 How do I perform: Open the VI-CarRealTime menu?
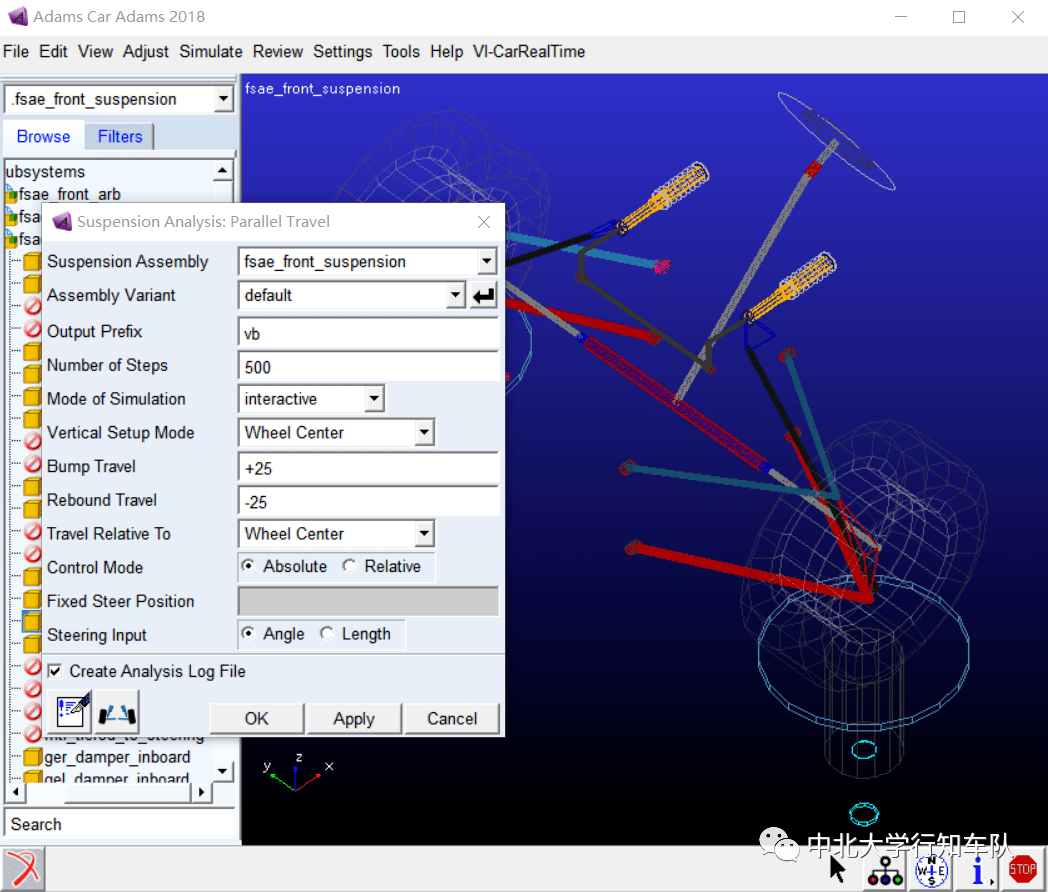(x=529, y=51)
